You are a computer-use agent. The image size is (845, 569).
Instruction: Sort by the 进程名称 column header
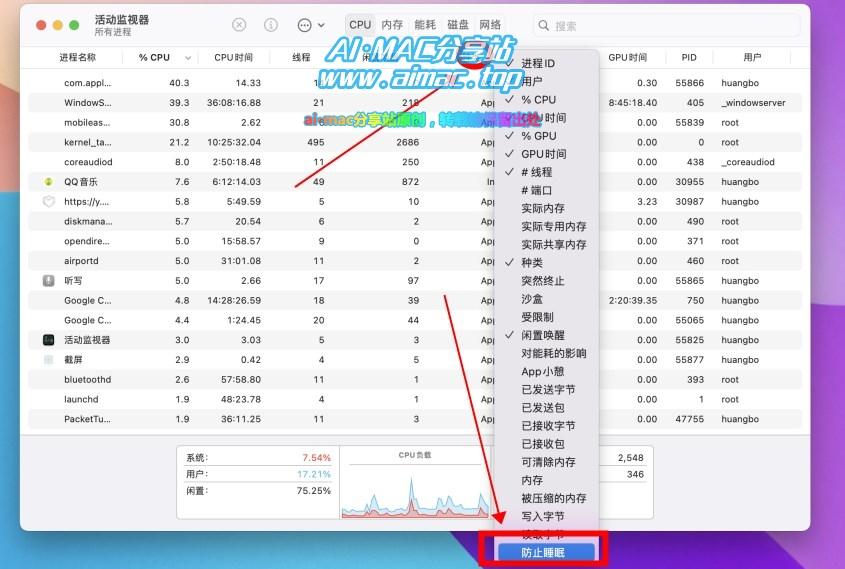78,58
